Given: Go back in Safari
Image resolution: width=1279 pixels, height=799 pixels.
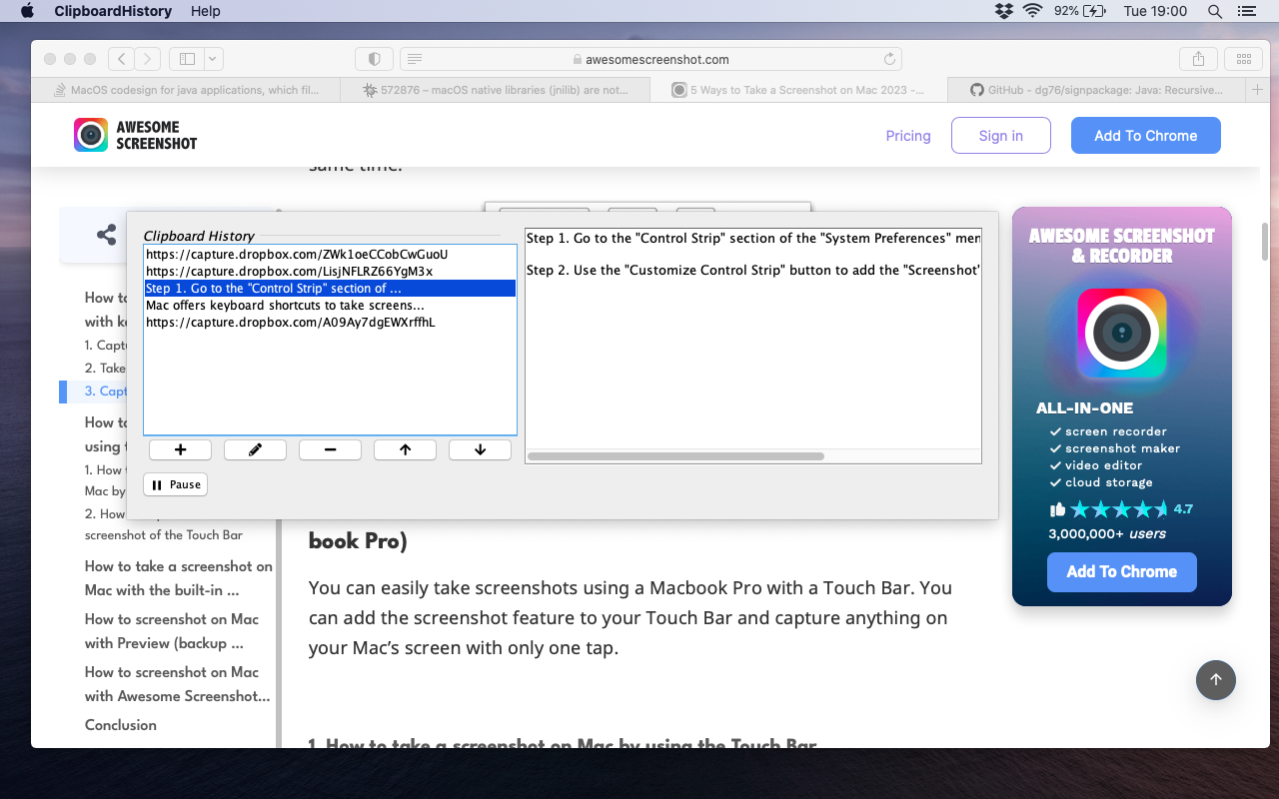Looking at the screenshot, I should (x=121, y=59).
